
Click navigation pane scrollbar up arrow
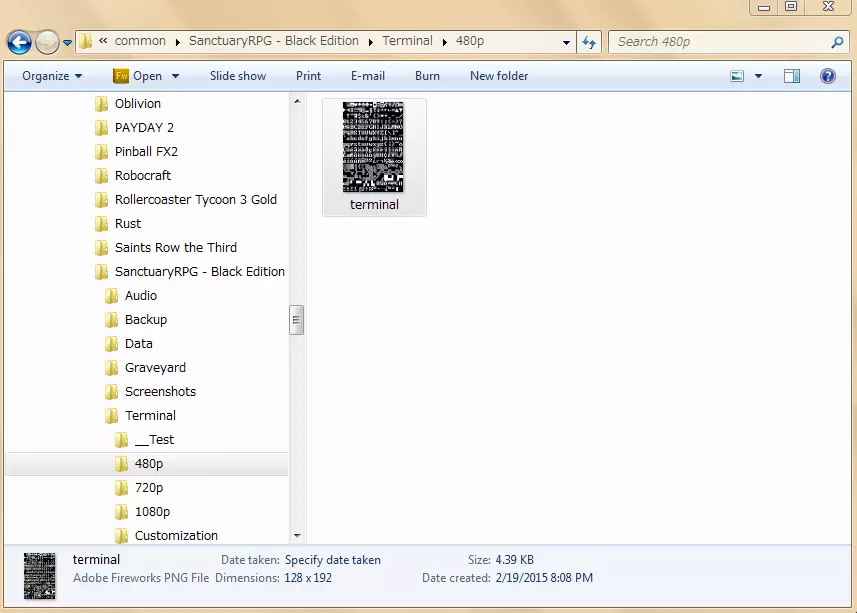tap(297, 101)
